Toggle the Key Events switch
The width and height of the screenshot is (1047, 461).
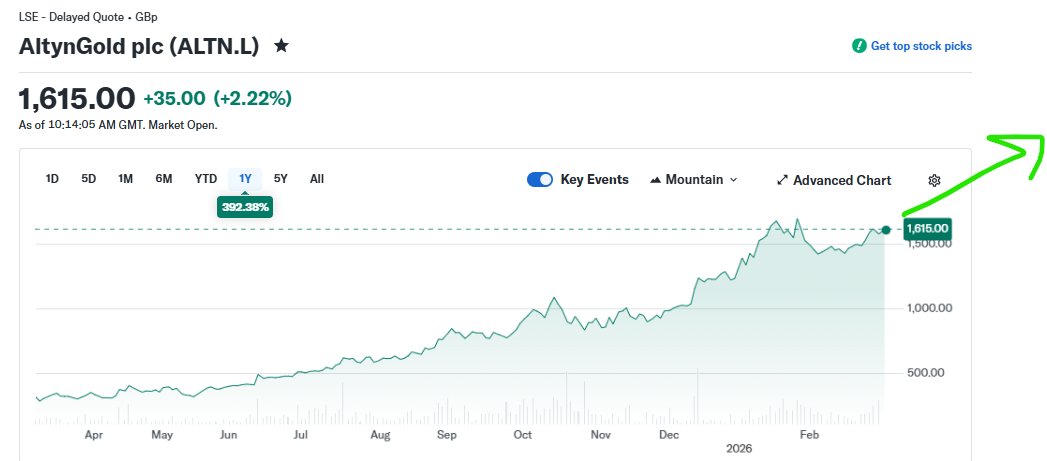(x=540, y=180)
